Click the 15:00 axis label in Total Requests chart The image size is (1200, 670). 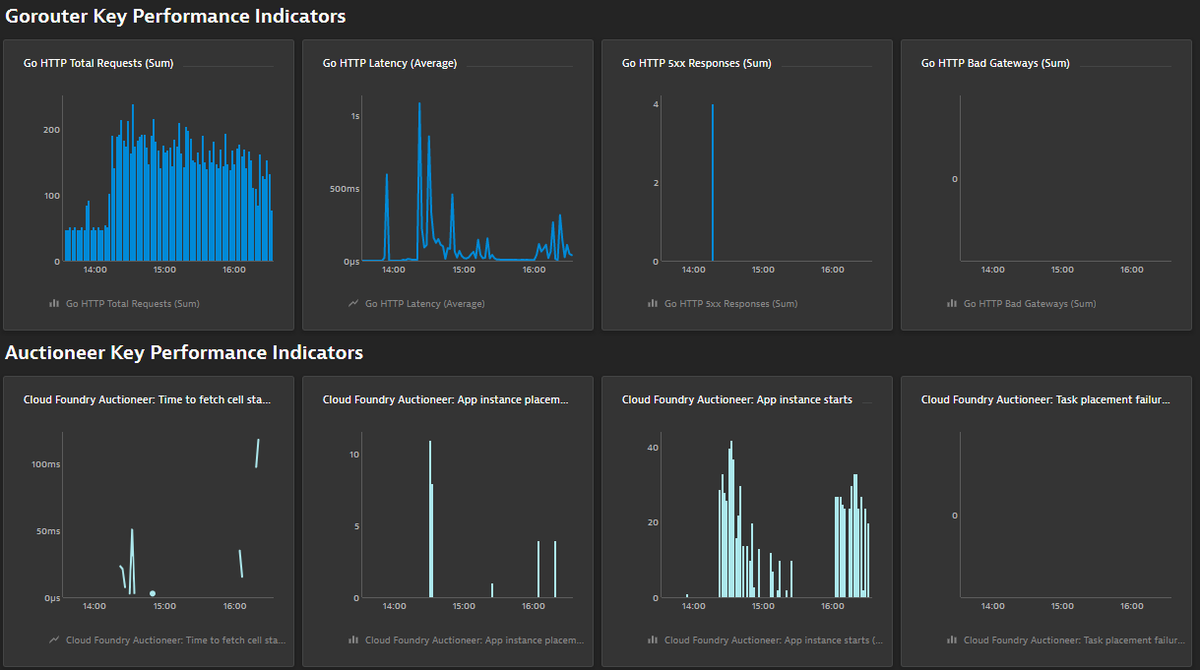tap(164, 269)
